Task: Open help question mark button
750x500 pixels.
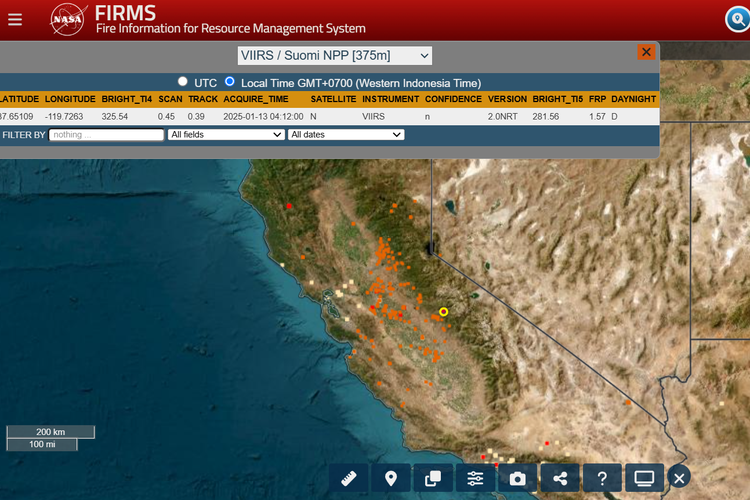Action: point(601,478)
